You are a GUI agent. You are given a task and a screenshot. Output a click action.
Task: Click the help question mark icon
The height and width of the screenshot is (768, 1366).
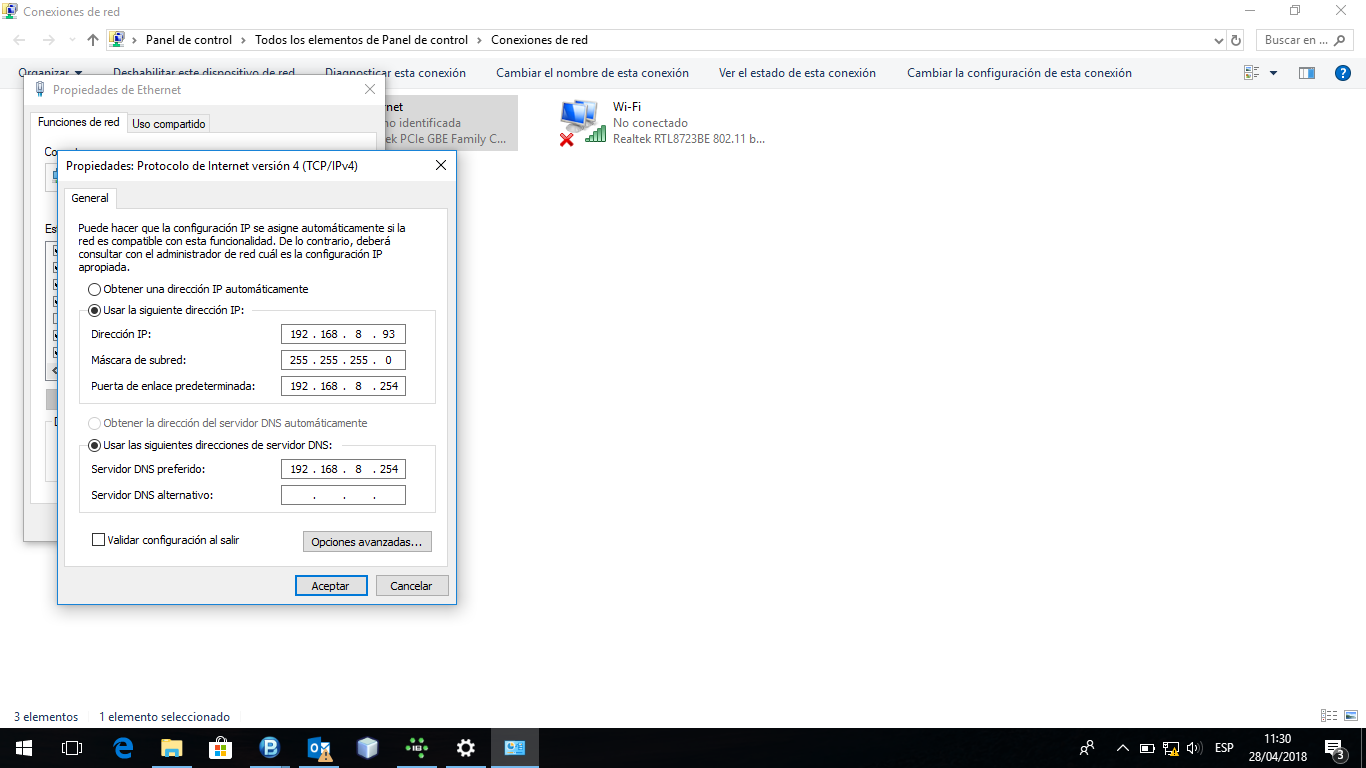[x=1343, y=73]
